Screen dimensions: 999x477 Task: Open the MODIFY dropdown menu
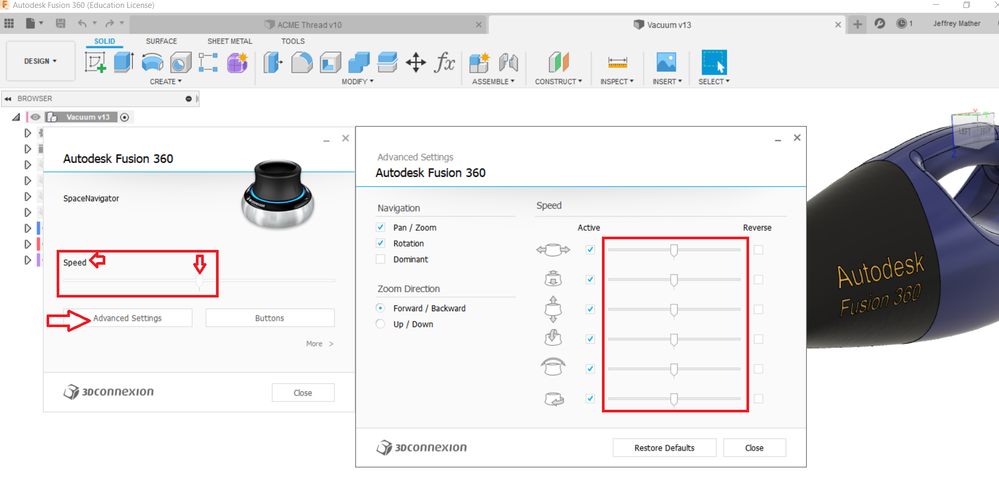pyautogui.click(x=357, y=82)
